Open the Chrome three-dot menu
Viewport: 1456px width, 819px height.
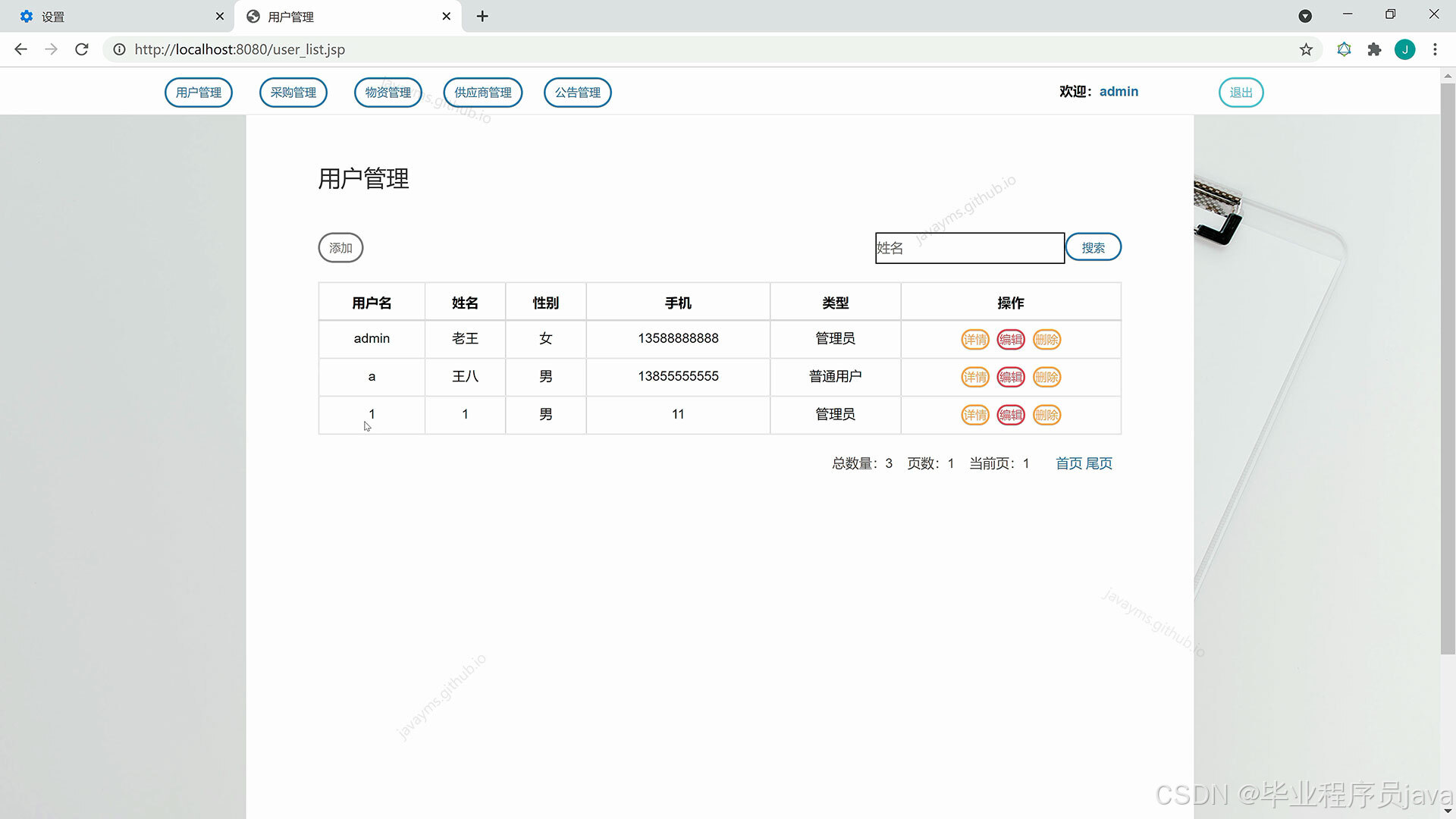coord(1435,49)
